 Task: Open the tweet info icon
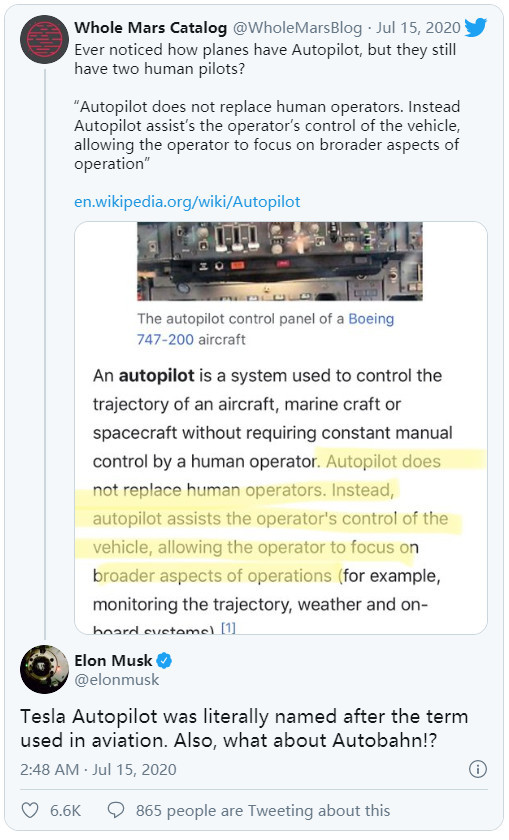pyautogui.click(x=477, y=769)
